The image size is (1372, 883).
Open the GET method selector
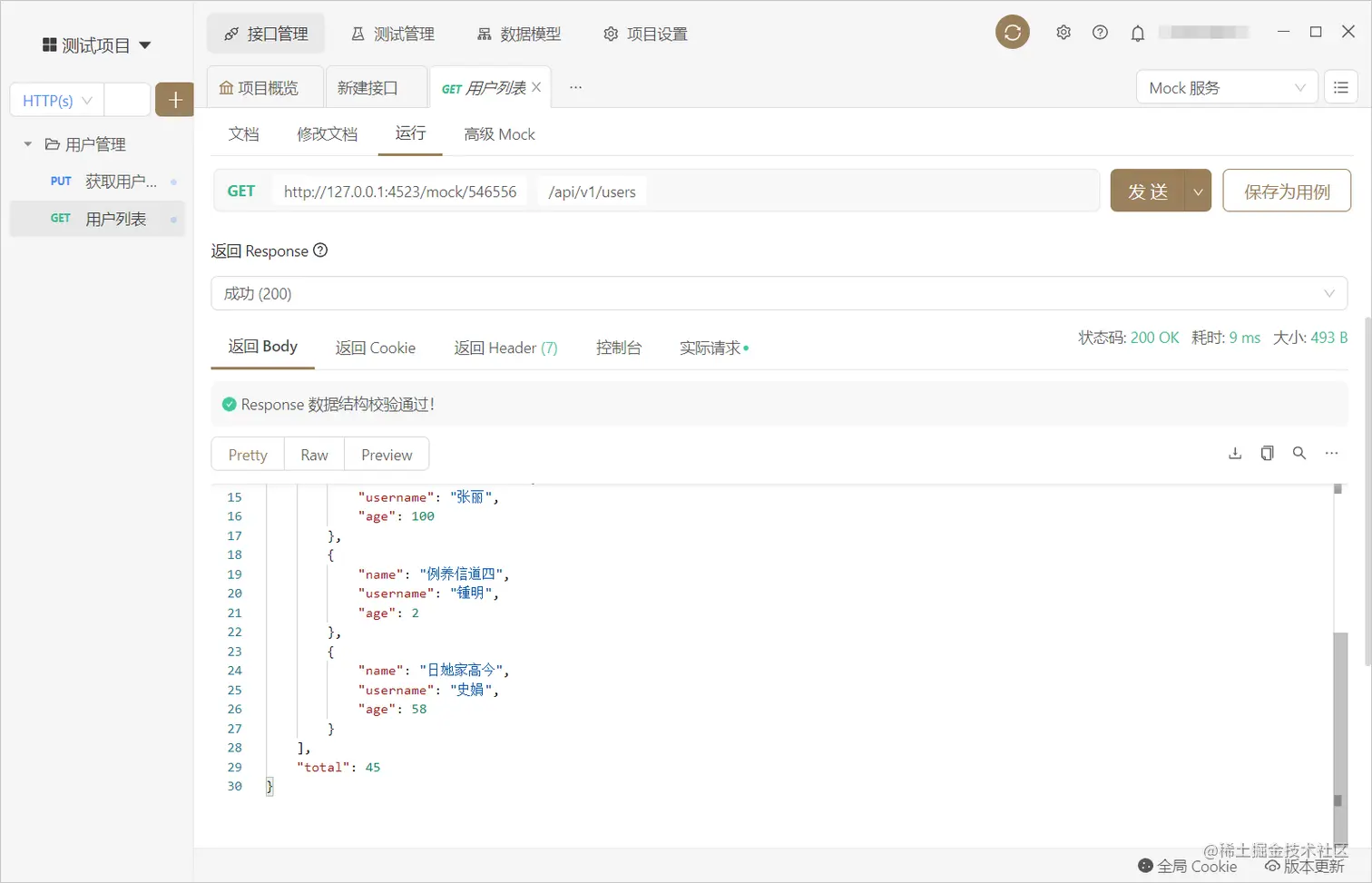tap(241, 191)
